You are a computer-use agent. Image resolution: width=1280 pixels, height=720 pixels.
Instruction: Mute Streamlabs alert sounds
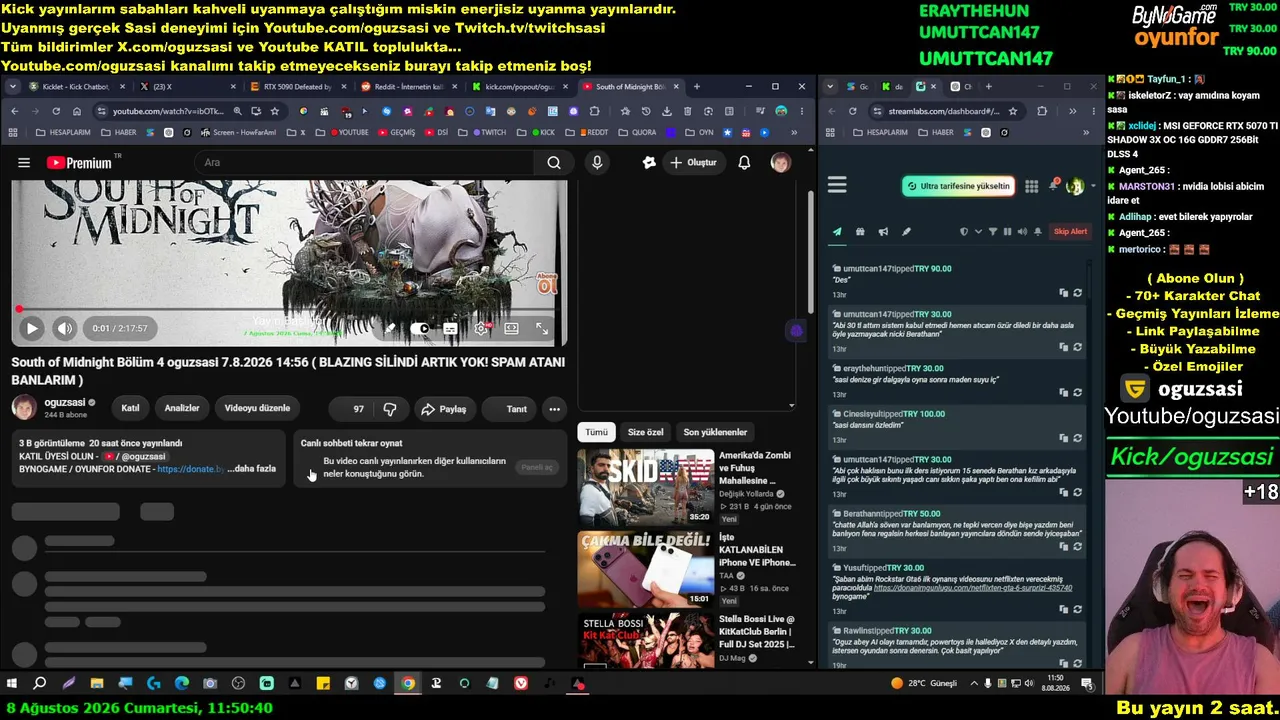tap(1022, 232)
